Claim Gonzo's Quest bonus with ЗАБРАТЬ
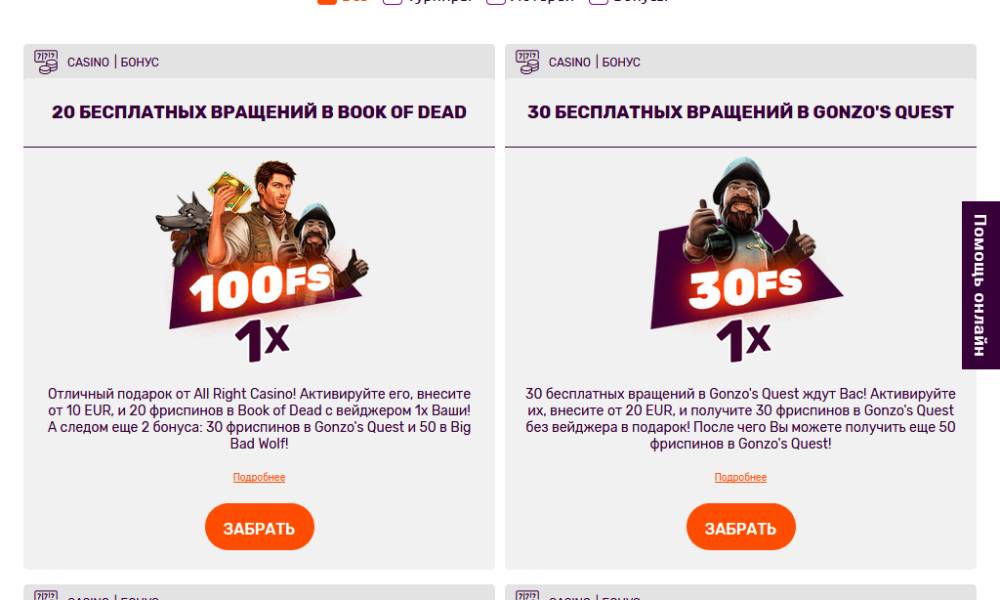Viewport: 1000px width, 600px height. tap(741, 527)
